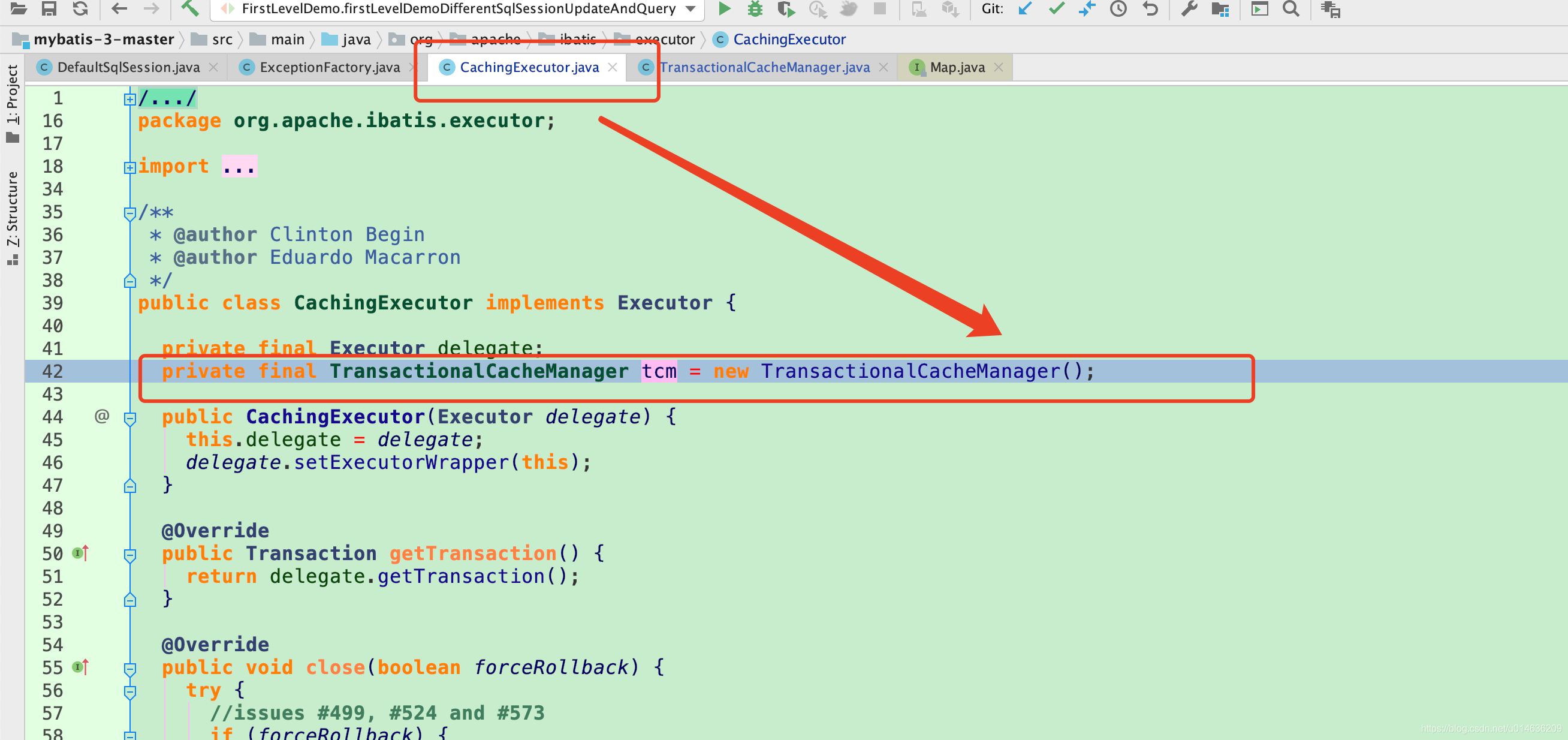Screen dimensions: 1568x740
Task: Commit changes with green checkmark icon
Action: [1057, 8]
